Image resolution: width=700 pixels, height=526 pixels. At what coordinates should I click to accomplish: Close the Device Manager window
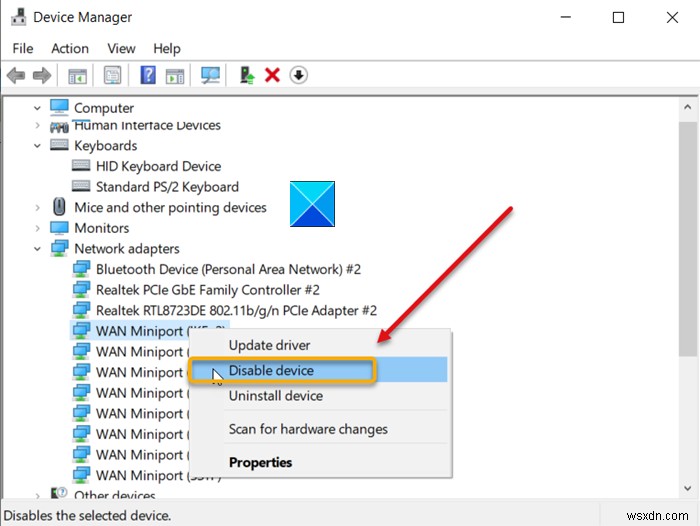tap(672, 17)
